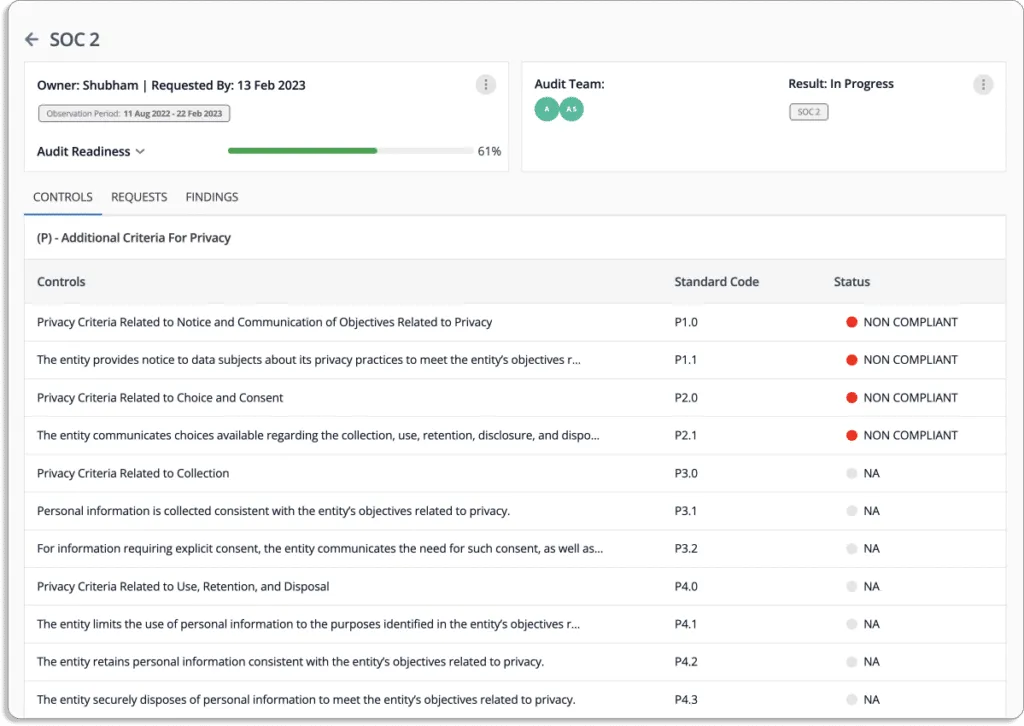This screenshot has height=726, width=1024.
Task: Click the grey status dot for P3.1
Action: click(852, 511)
